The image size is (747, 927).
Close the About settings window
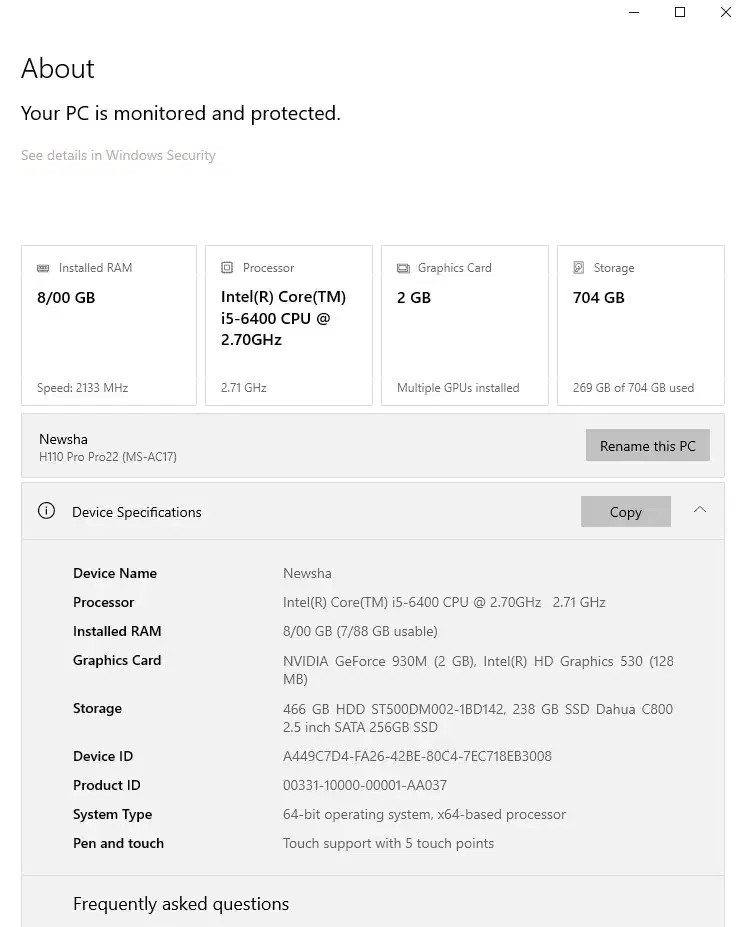click(726, 12)
